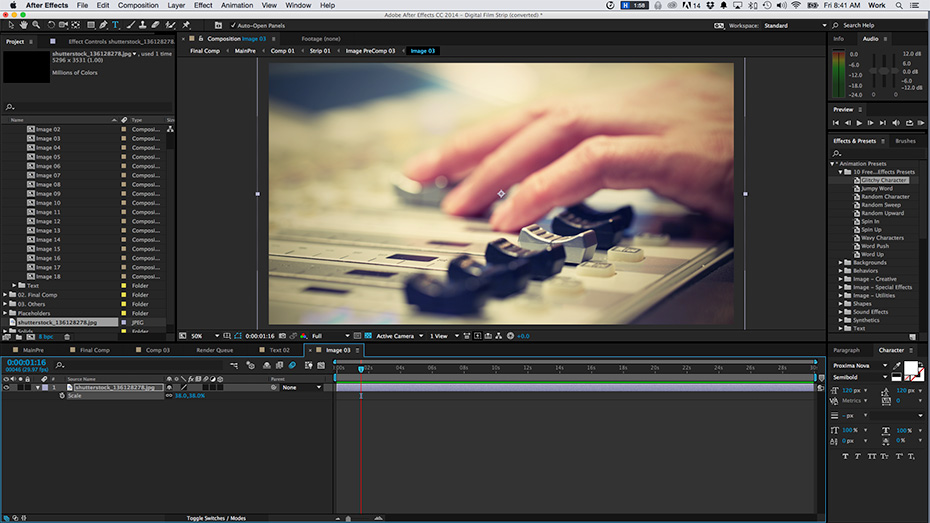
Task: Switch to the Paragraph tab
Action: point(846,350)
